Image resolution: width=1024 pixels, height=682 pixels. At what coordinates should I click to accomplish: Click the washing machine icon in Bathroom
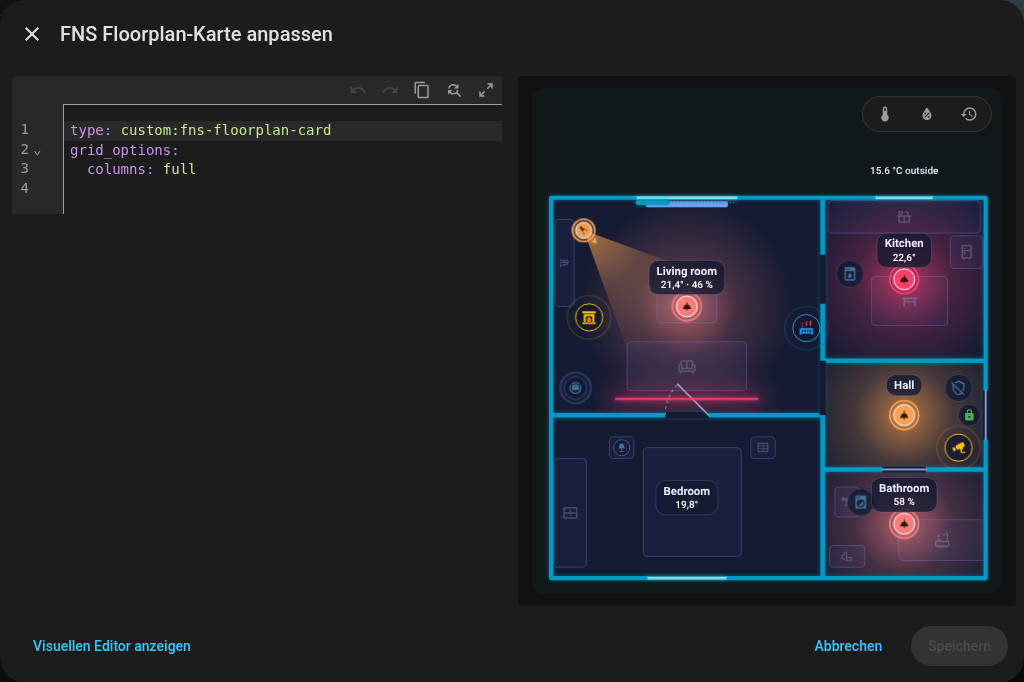861,502
